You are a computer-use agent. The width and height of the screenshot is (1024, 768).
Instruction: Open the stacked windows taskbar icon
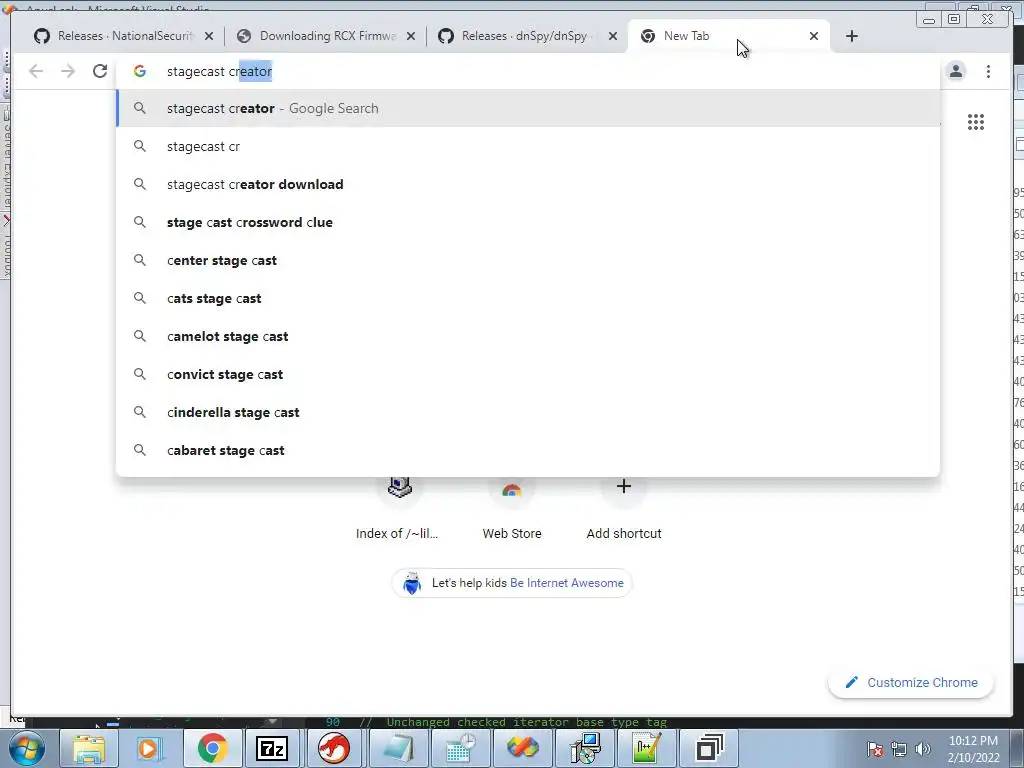tap(709, 748)
